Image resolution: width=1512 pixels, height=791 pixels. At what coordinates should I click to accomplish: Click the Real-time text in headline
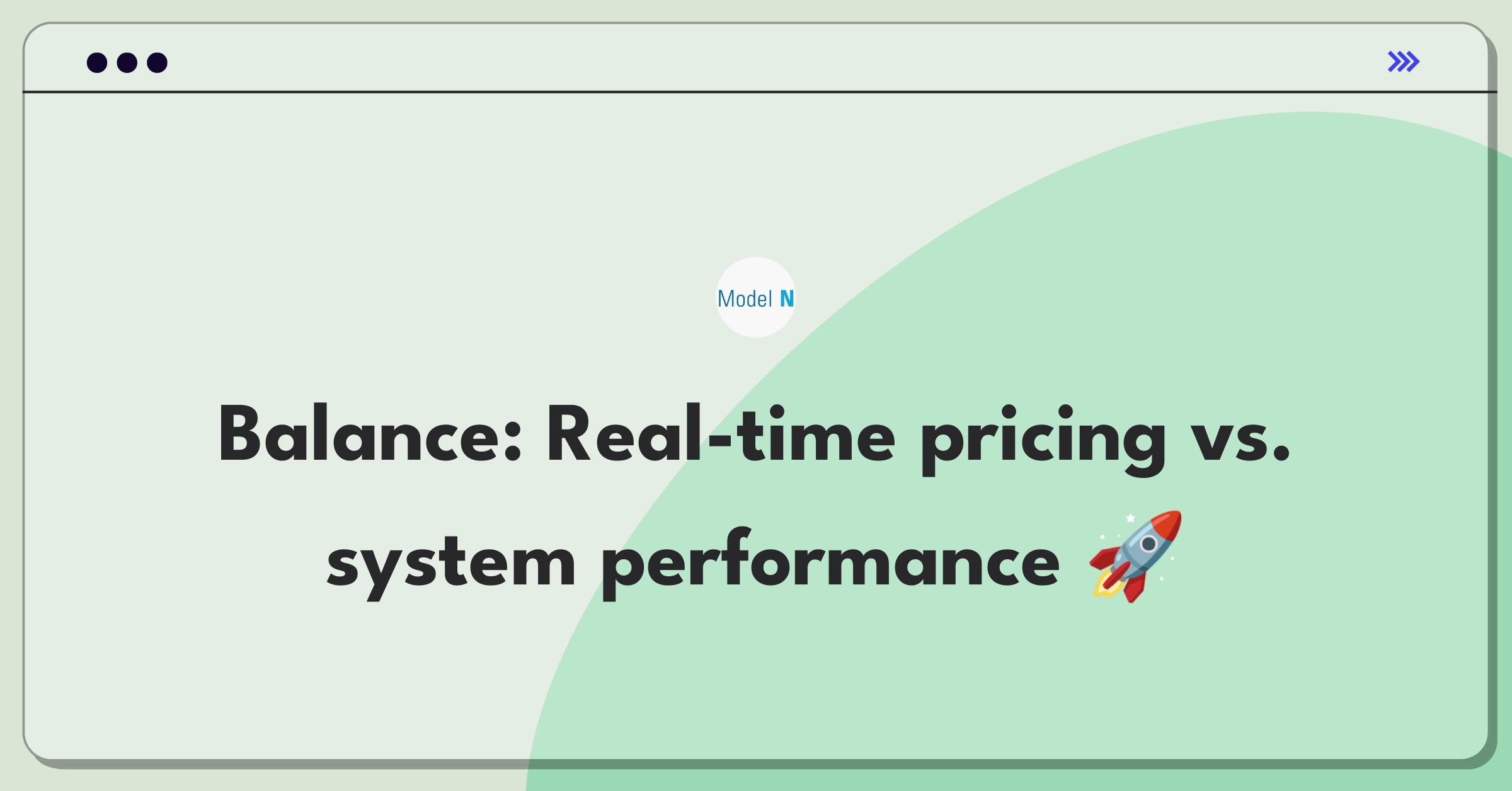(720, 435)
